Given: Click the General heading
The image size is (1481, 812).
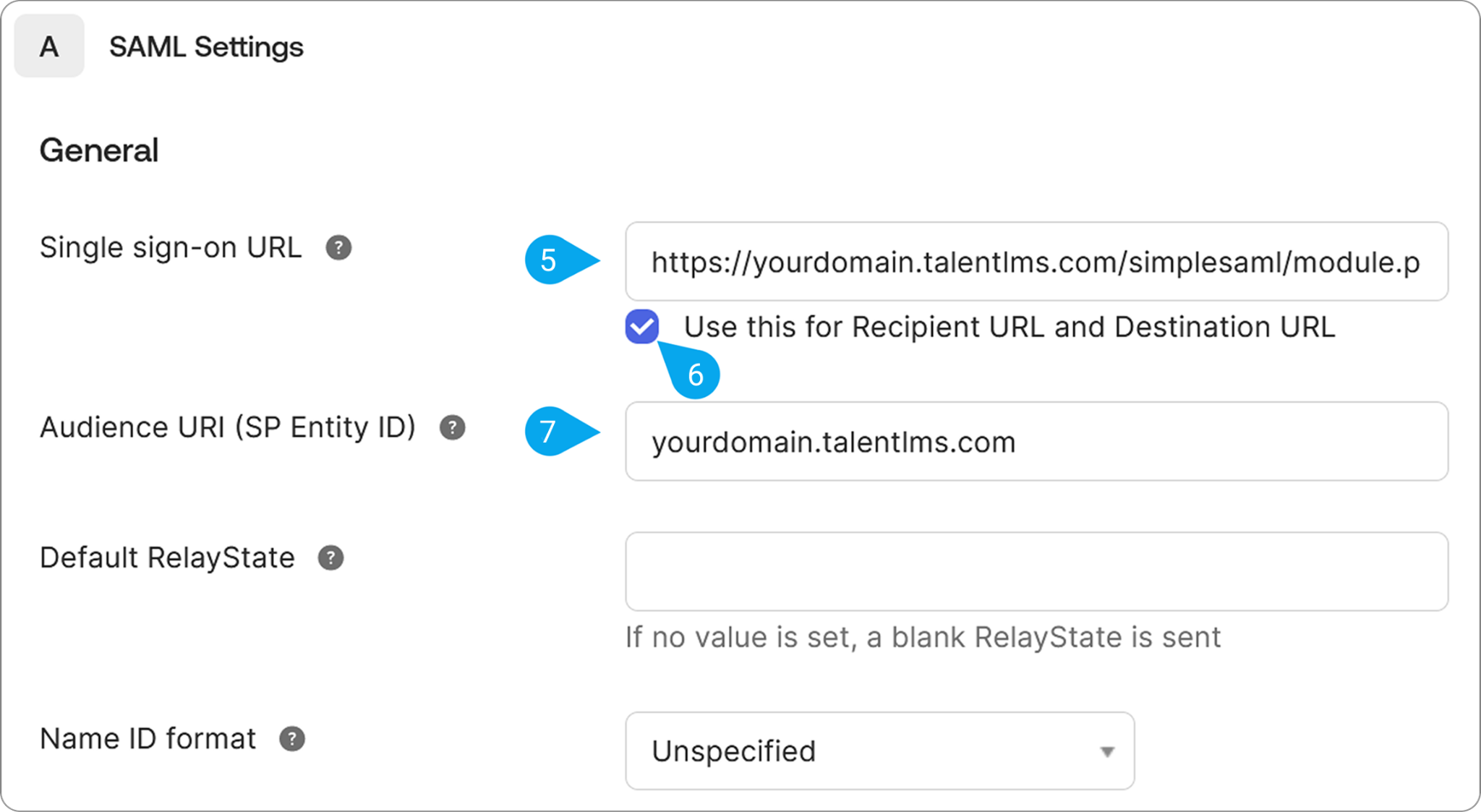Looking at the screenshot, I should [x=99, y=150].
